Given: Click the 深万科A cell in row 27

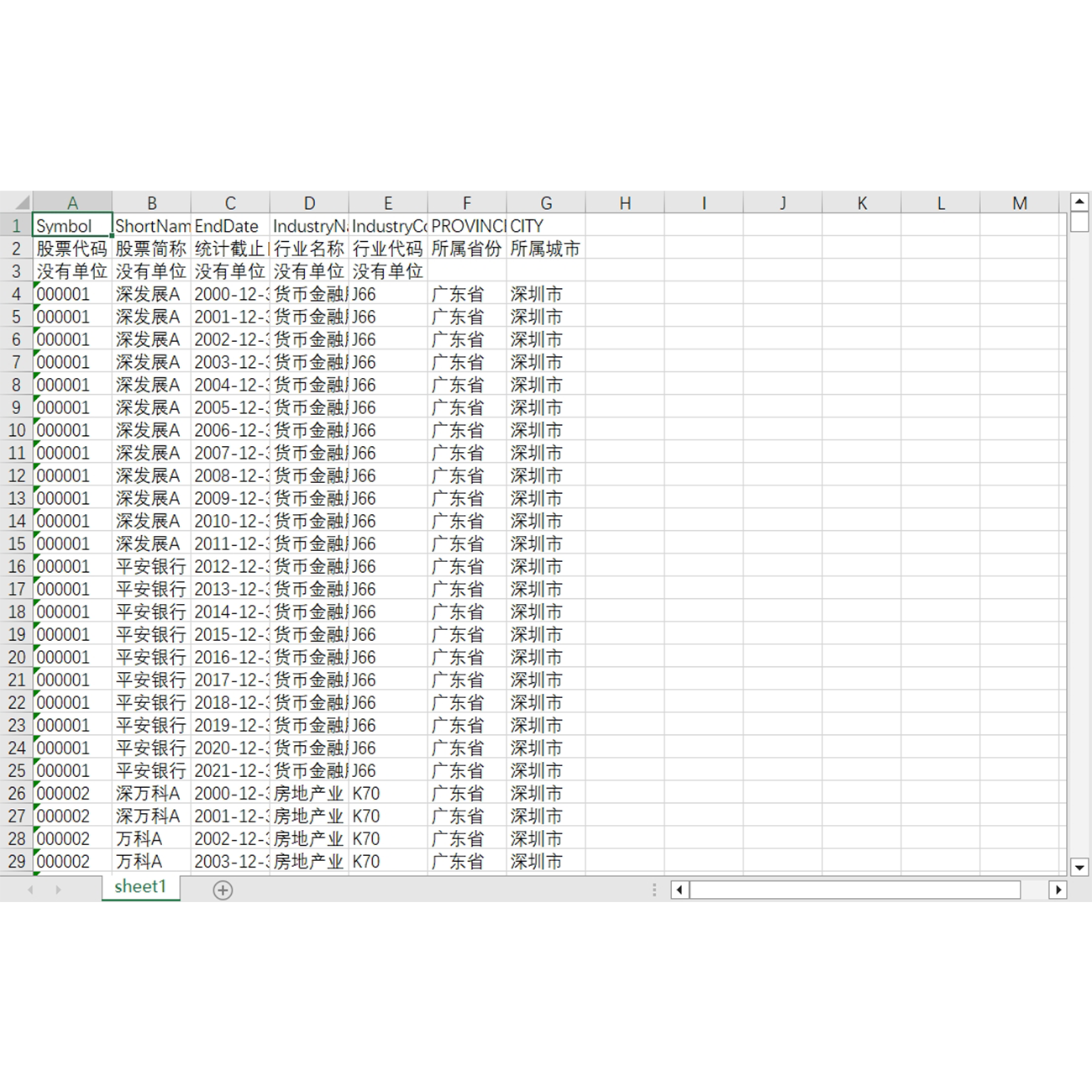Looking at the screenshot, I should click(151, 816).
